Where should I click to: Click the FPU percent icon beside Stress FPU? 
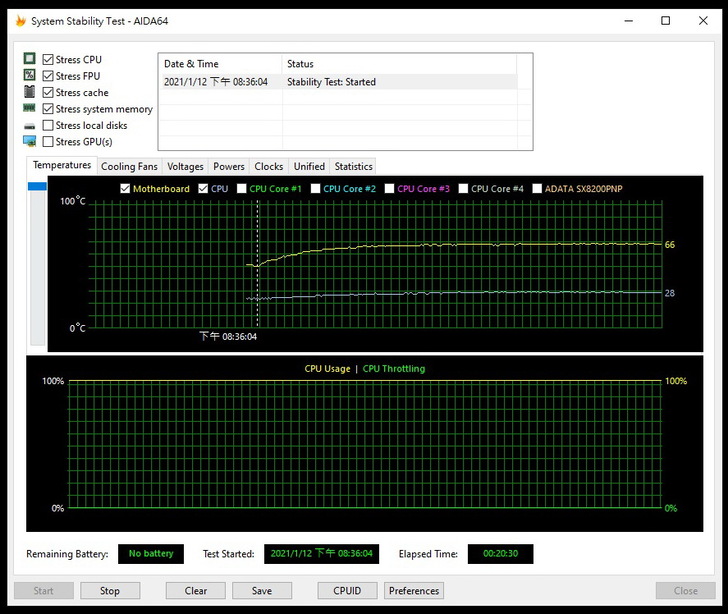[x=30, y=76]
